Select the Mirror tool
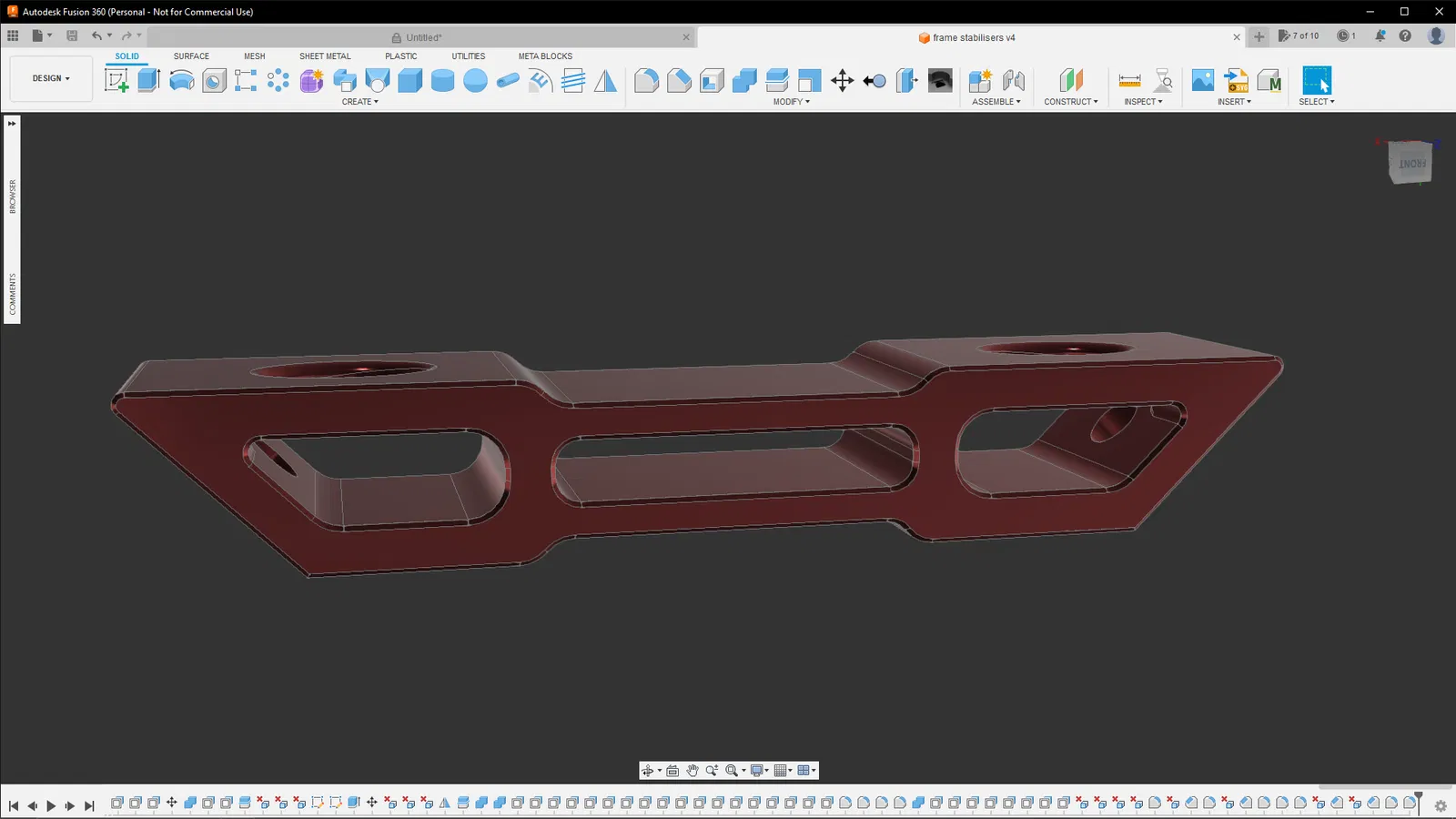Viewport: 1456px width, 819px height. pos(605,80)
